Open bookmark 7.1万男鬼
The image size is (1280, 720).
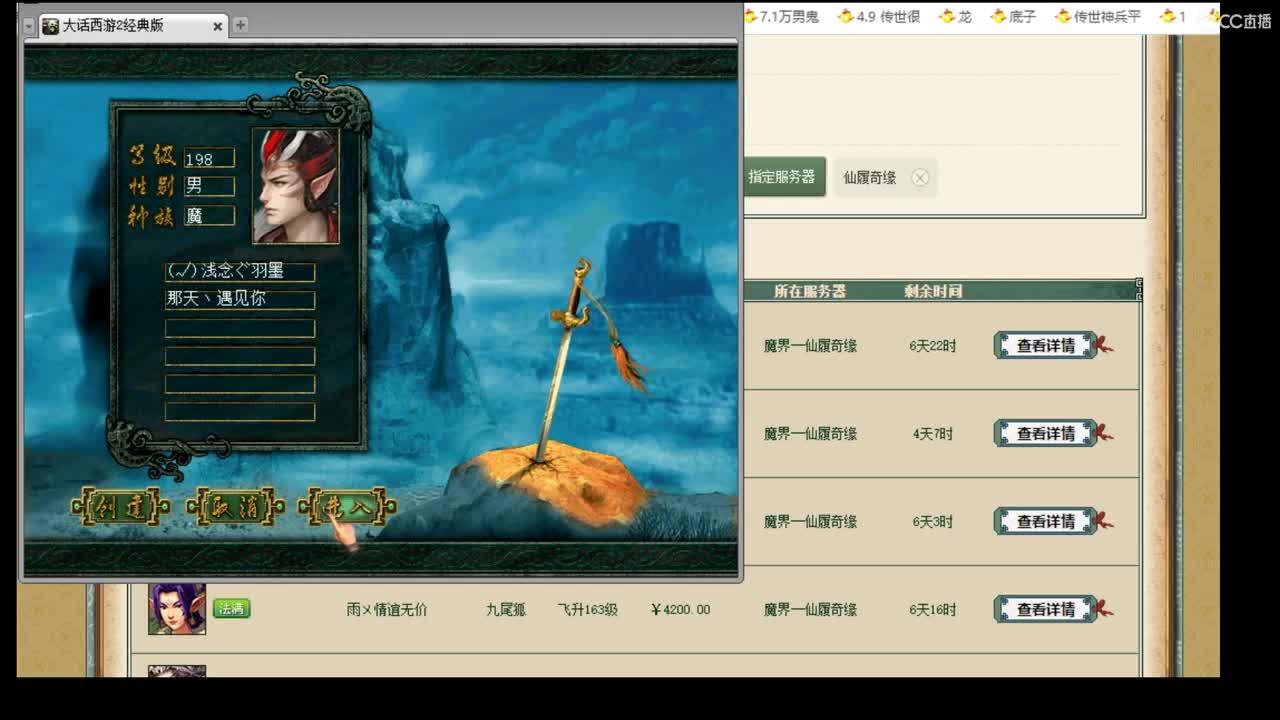pos(782,16)
